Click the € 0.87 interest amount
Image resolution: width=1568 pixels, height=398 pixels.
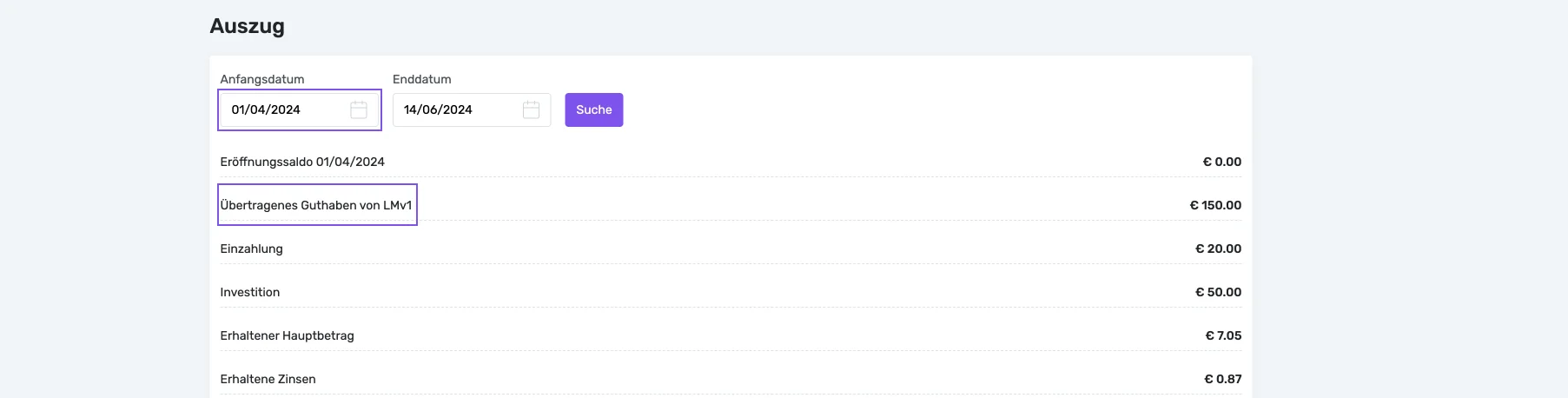(1222, 379)
